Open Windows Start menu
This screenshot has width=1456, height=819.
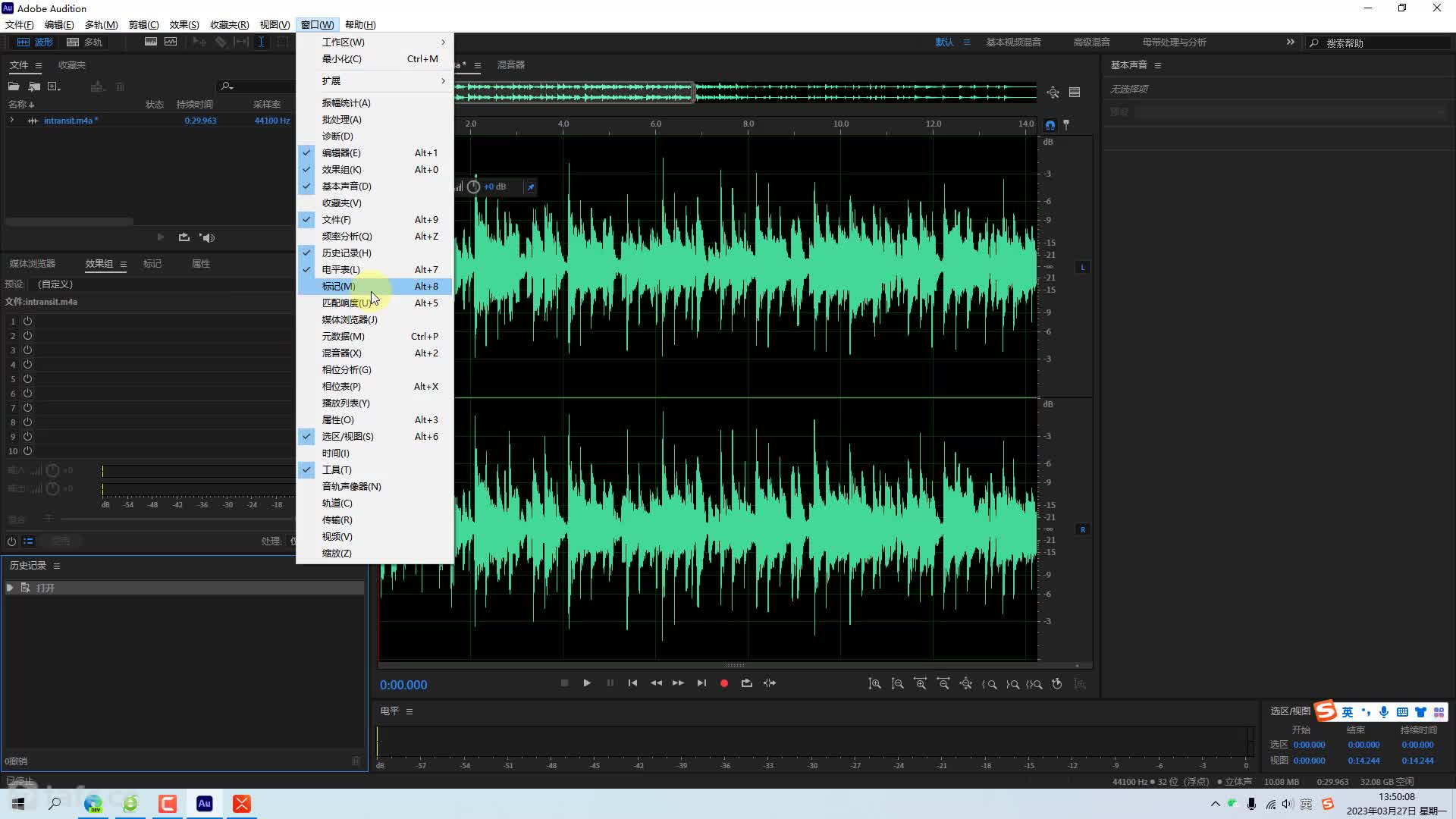tap(18, 804)
